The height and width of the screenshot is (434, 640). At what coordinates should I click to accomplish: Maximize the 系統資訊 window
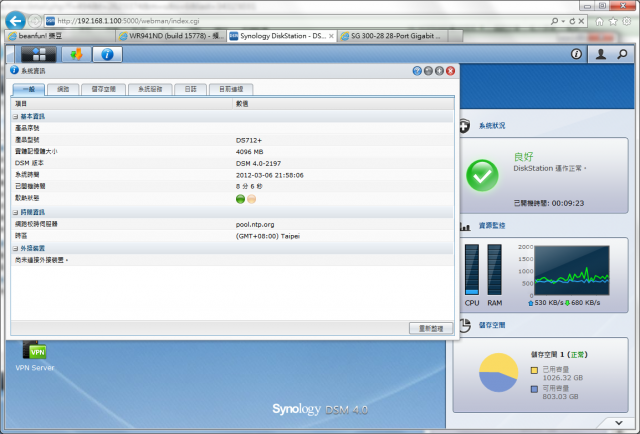[439, 71]
